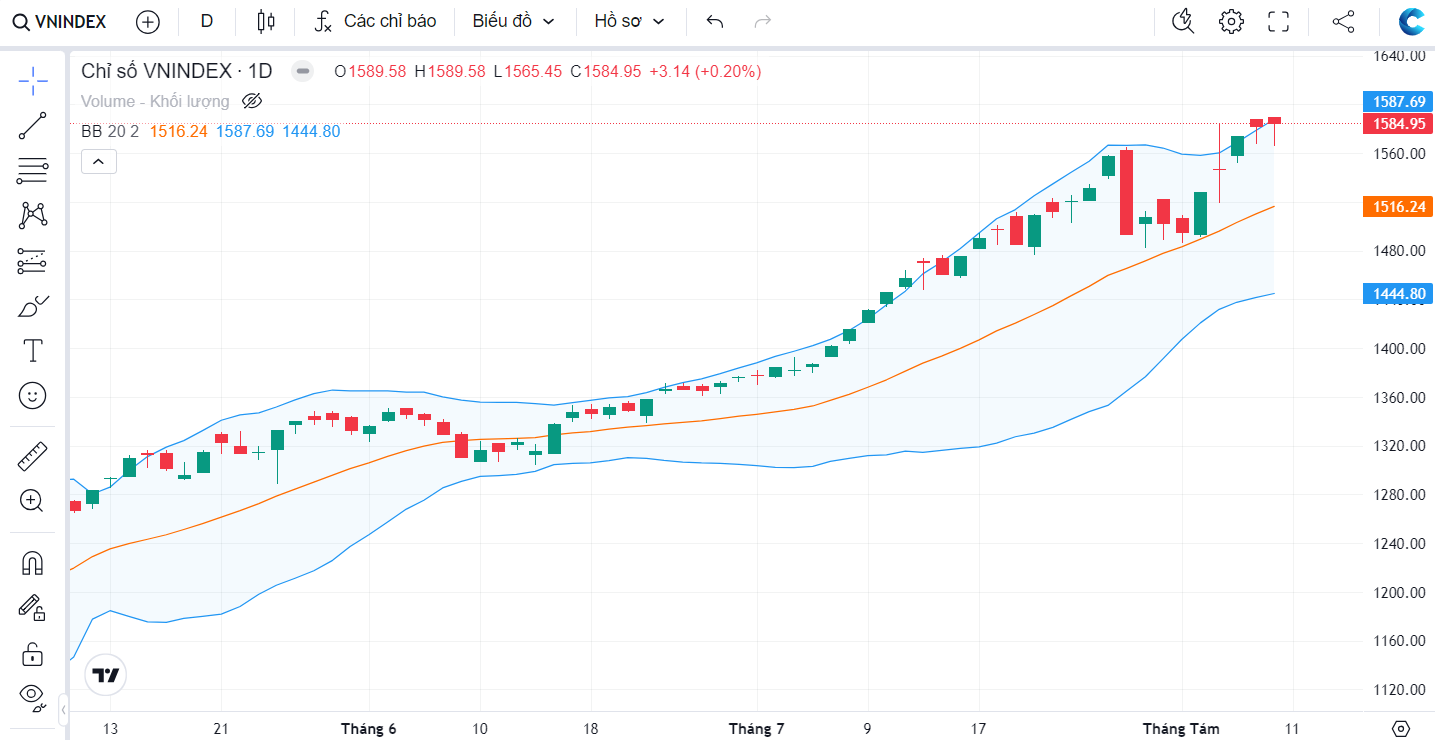Click the Tháng 6 date axis label

point(368,729)
